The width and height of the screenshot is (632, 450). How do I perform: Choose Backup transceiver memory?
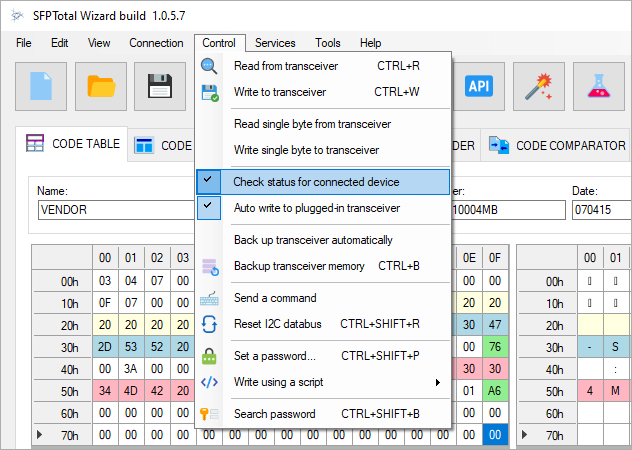[x=323, y=266]
